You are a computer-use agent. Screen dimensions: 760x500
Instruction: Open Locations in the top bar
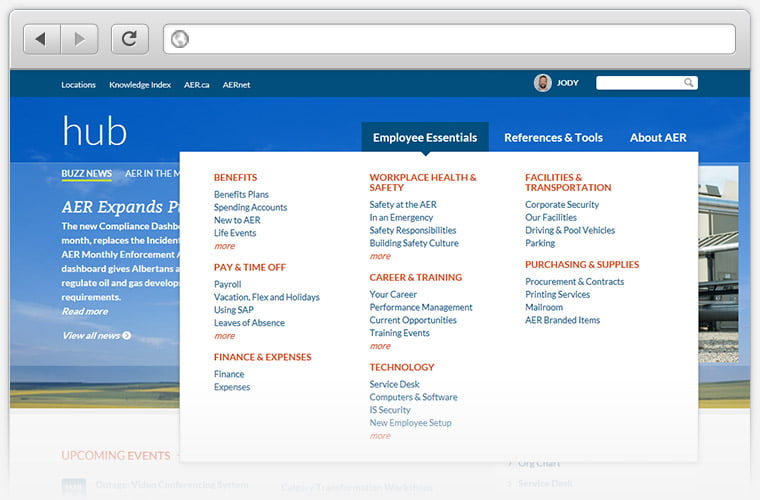coord(79,85)
